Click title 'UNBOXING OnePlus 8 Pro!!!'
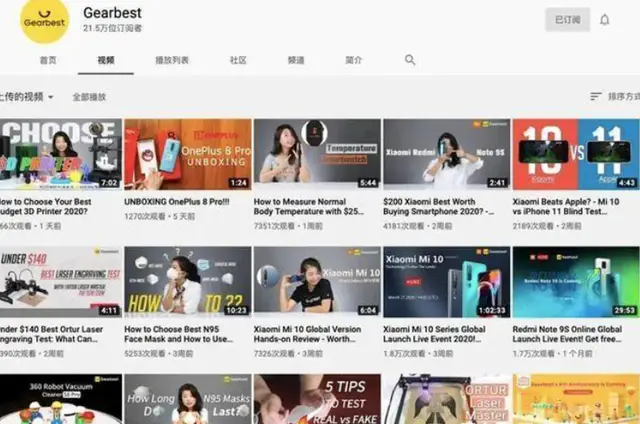 click(177, 202)
